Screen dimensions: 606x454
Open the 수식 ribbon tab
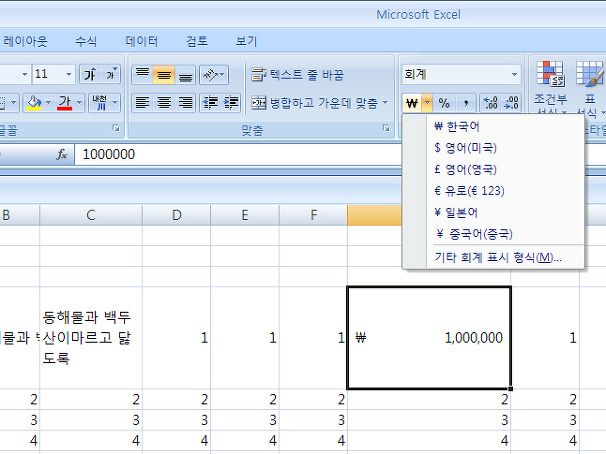point(86,41)
